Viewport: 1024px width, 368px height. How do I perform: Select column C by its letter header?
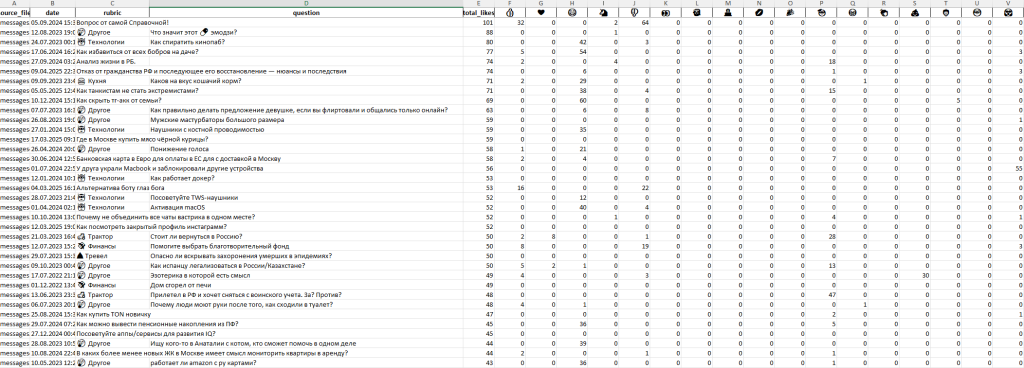point(112,3)
